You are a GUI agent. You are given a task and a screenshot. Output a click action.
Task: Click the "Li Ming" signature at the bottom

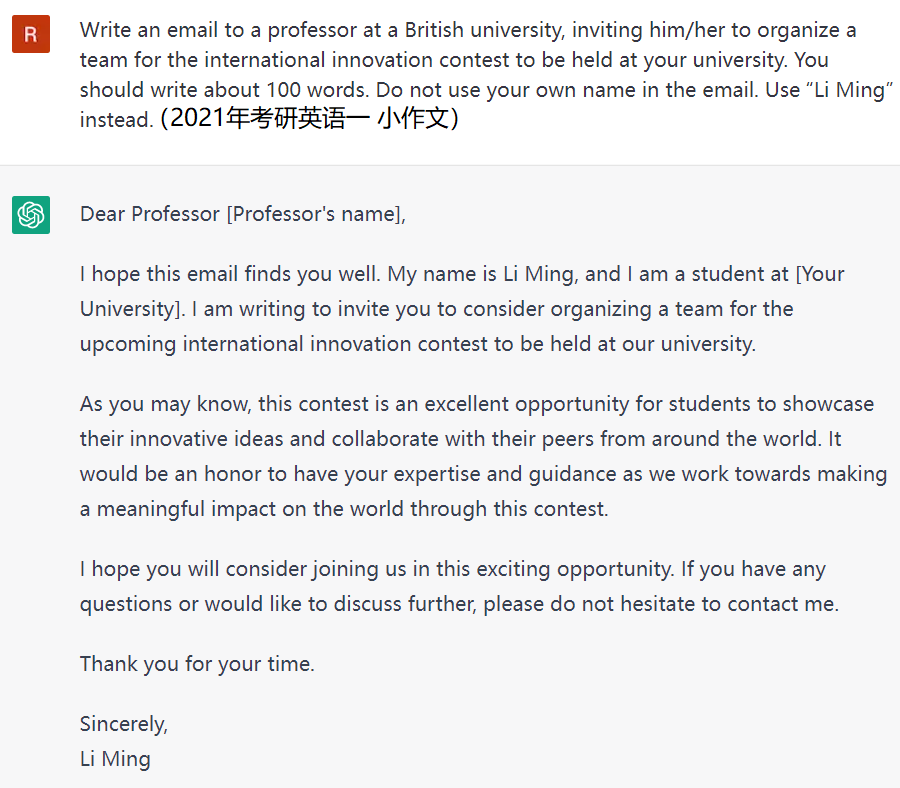coord(115,759)
